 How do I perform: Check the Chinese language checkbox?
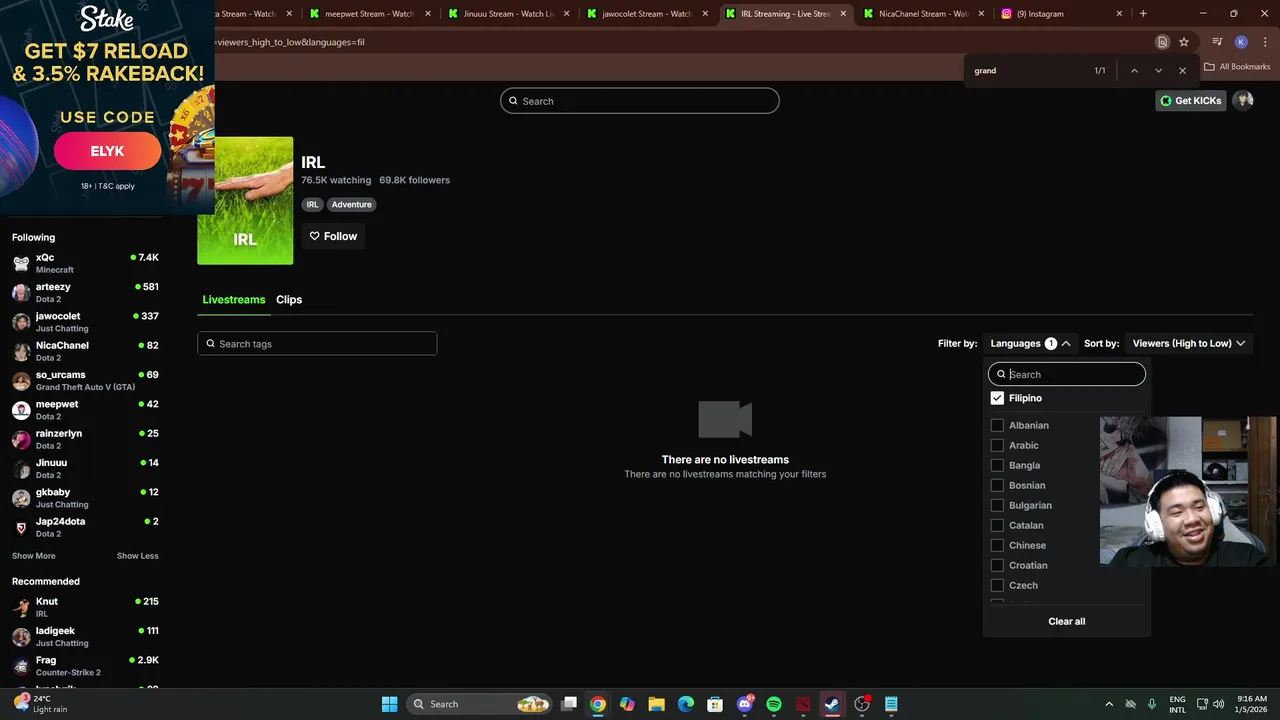997,545
